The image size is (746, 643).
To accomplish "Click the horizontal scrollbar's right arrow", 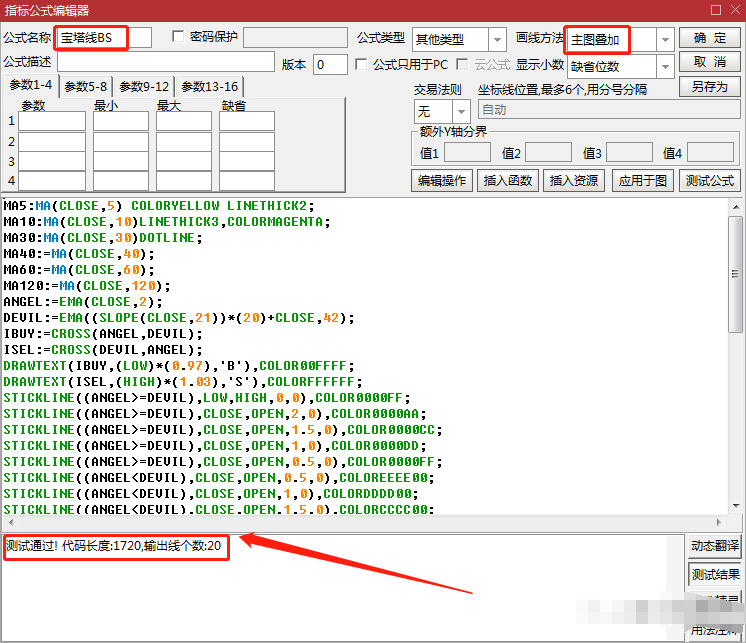I will (x=718, y=522).
